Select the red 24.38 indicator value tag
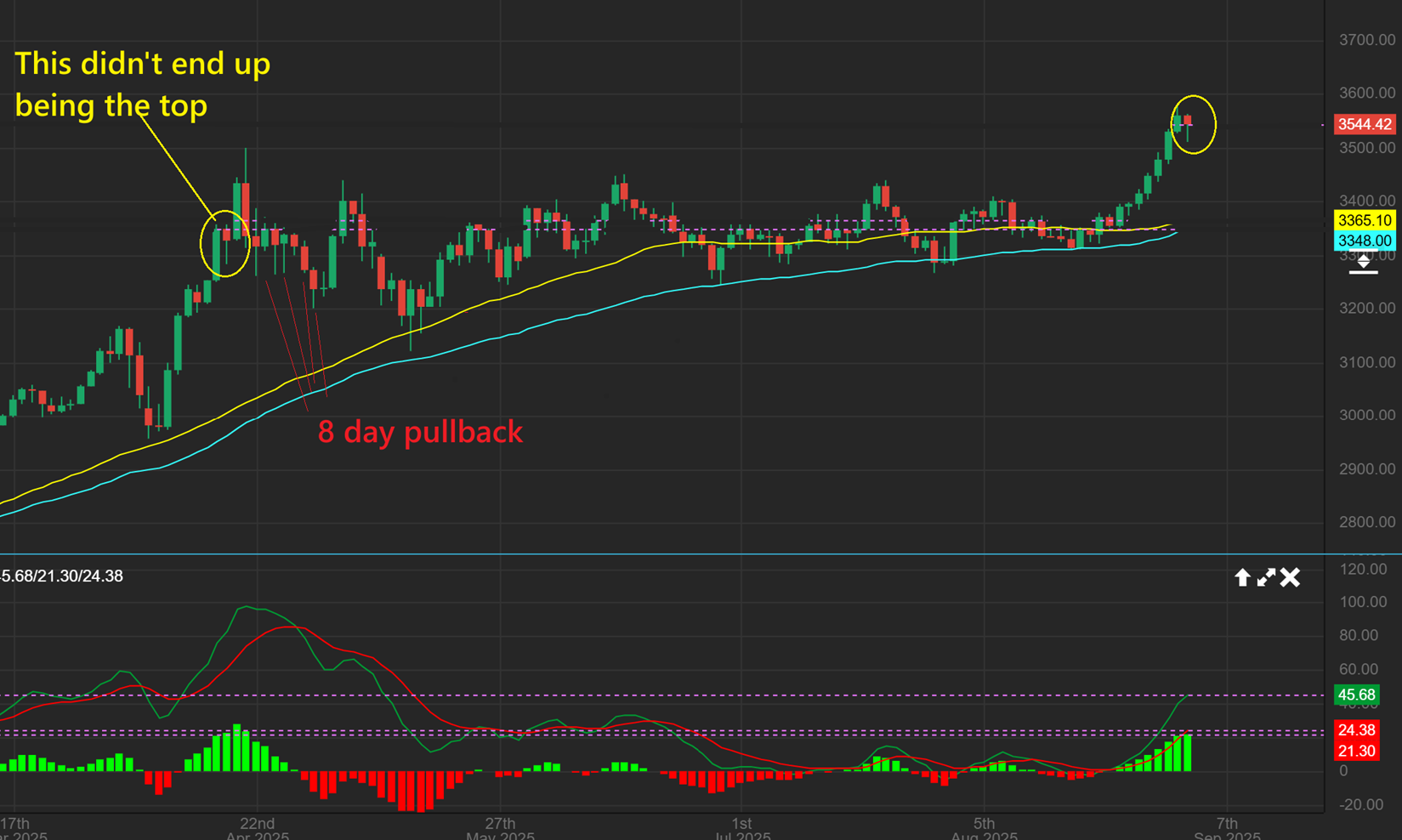Viewport: 1402px width, 840px height. click(1356, 730)
